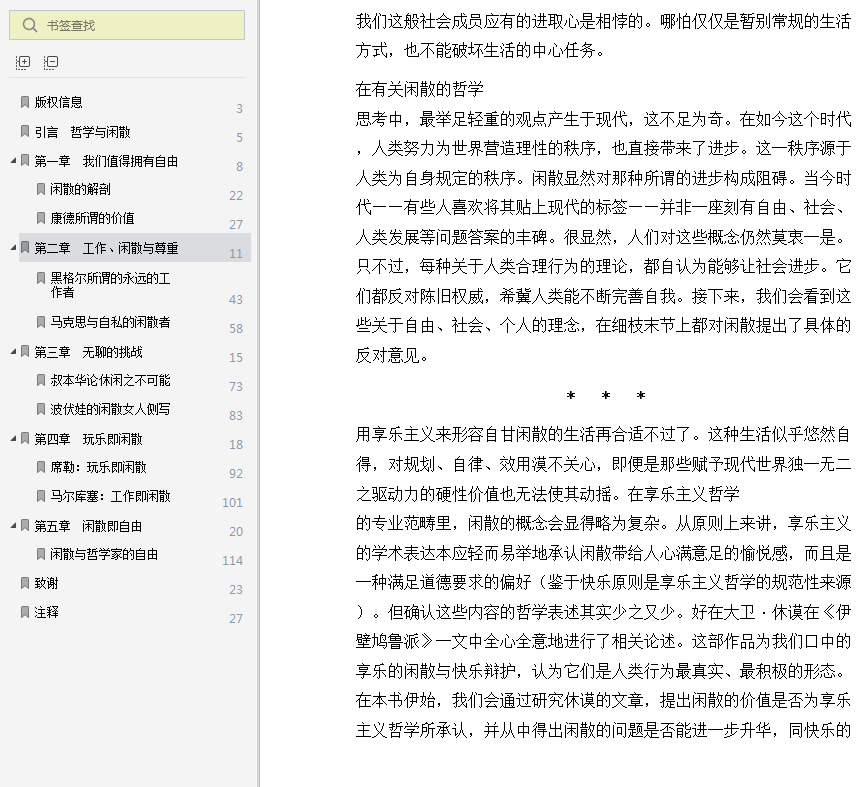868x787 pixels.
Task: Click bookmark icon beside 闲散的解剖
Action: [x=40, y=189]
